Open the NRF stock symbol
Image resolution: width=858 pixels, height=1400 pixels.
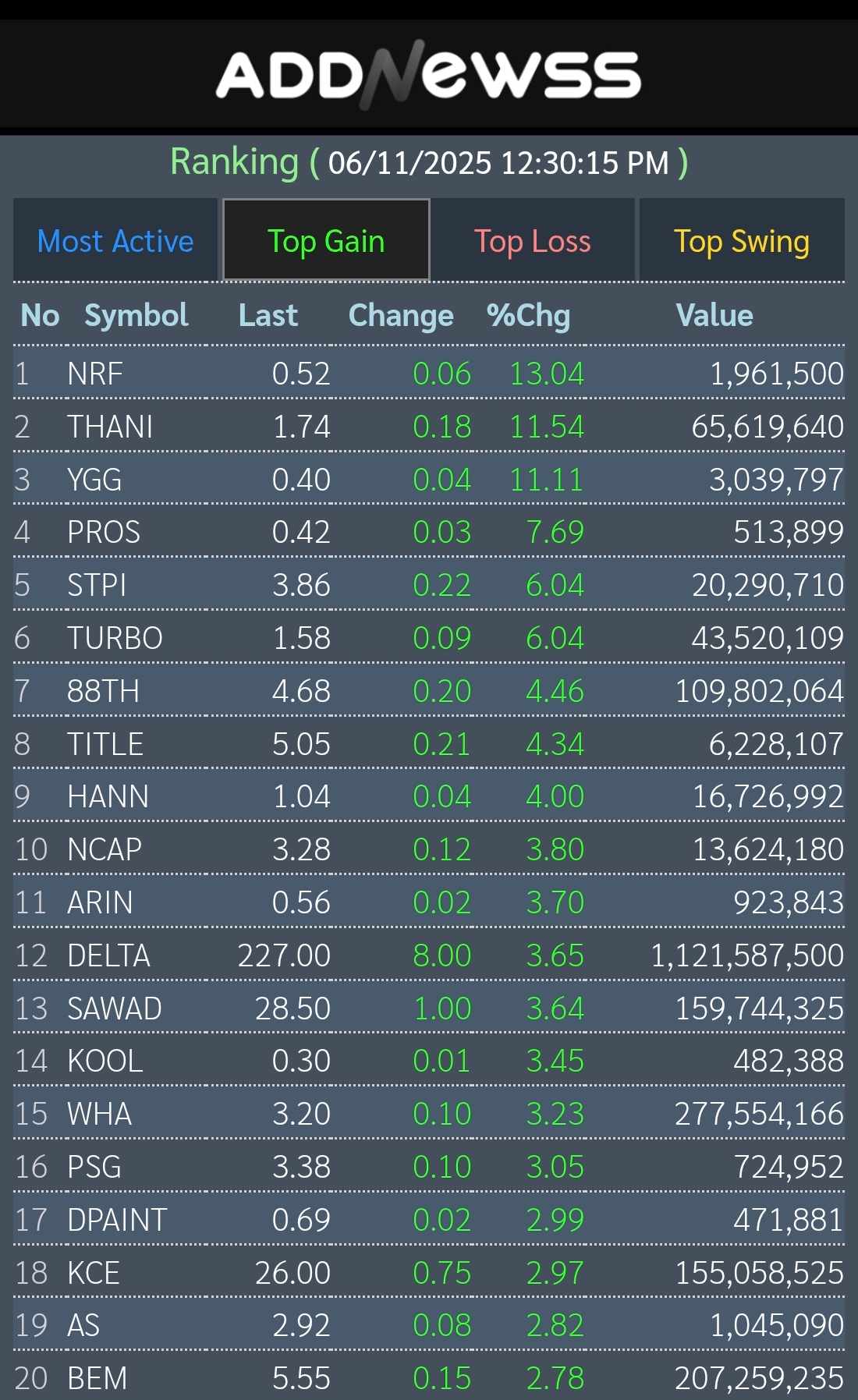(x=95, y=374)
